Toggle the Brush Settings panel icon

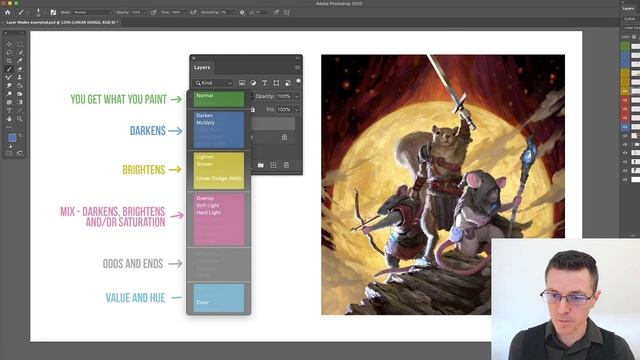[x=53, y=12]
